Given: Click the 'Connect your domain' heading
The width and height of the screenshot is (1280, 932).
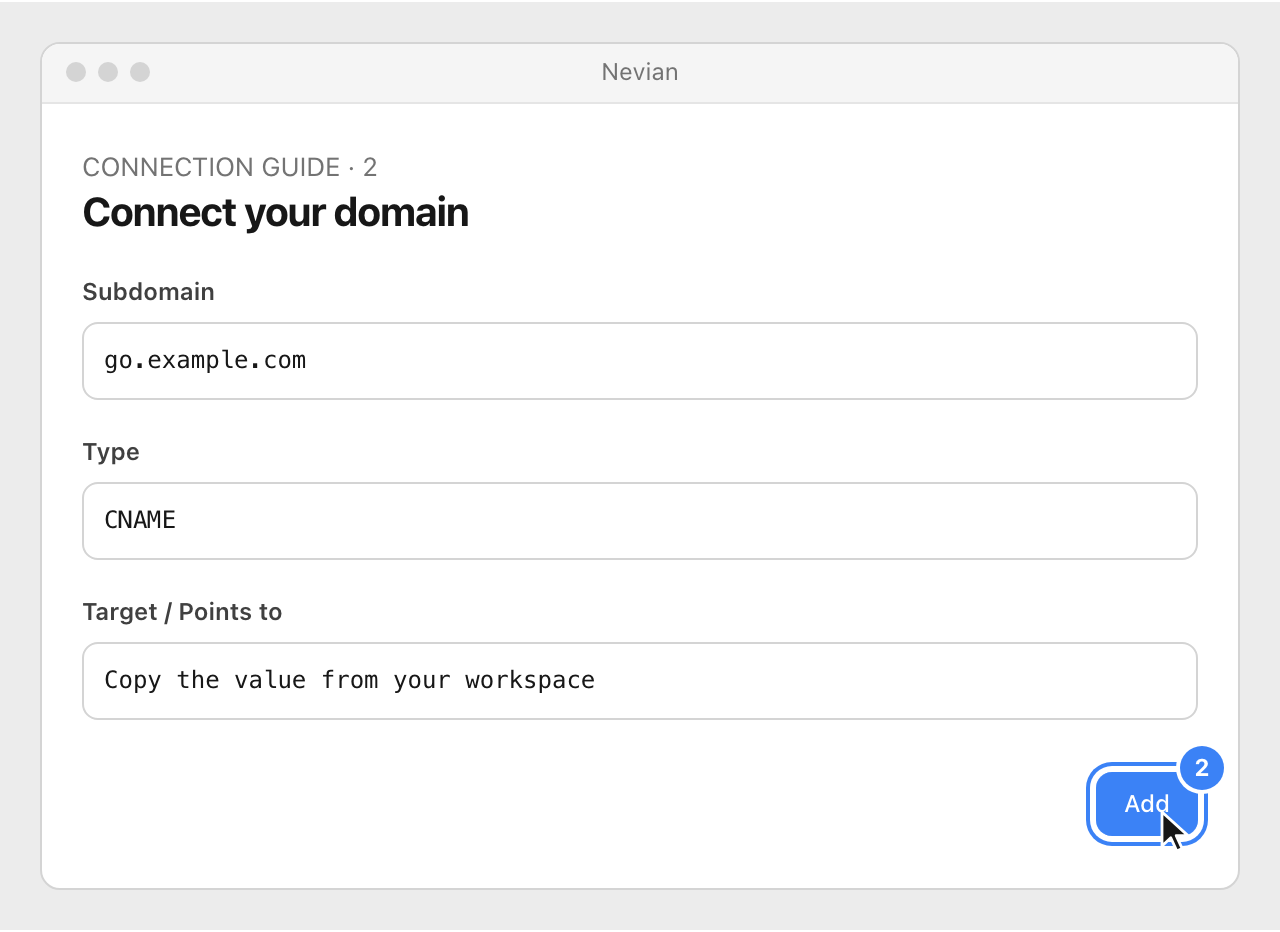Looking at the screenshot, I should pos(276,213).
